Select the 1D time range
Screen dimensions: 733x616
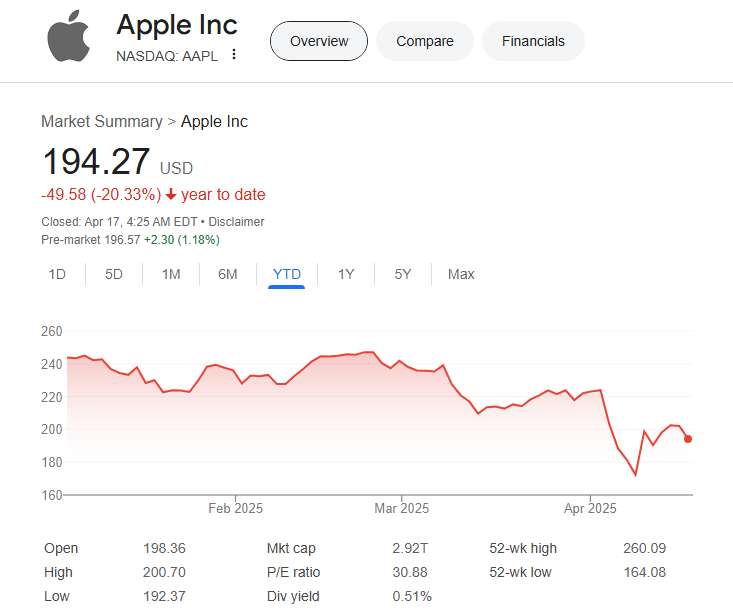pyautogui.click(x=57, y=274)
